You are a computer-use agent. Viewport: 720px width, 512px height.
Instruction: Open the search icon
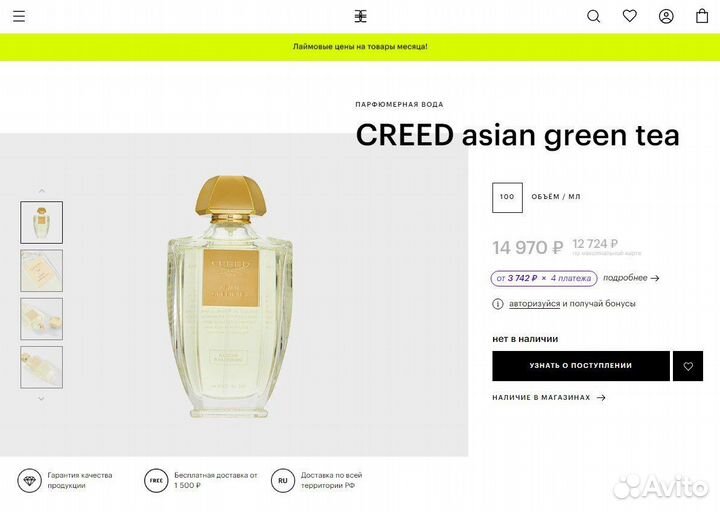tap(593, 17)
